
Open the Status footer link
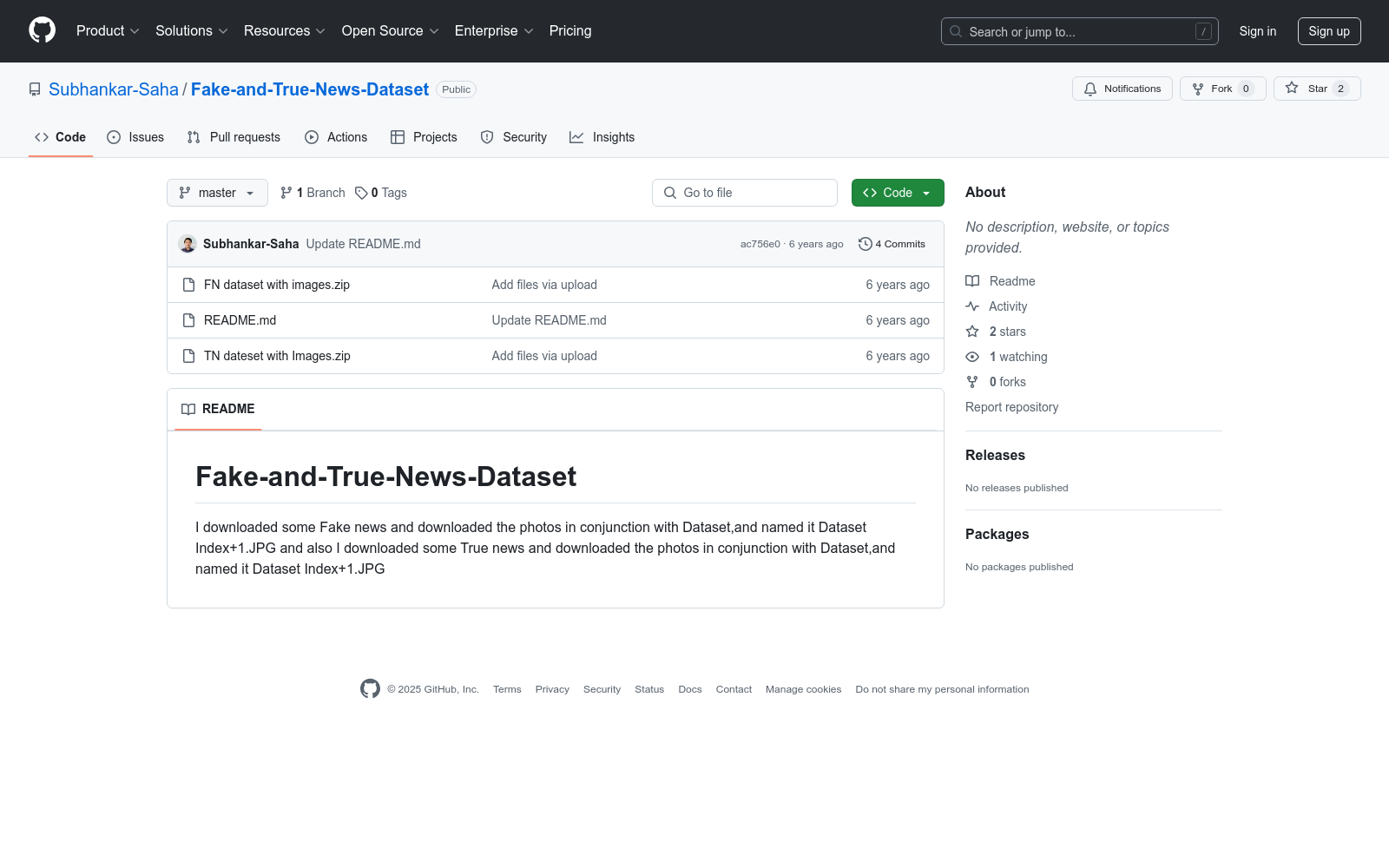[x=649, y=689]
